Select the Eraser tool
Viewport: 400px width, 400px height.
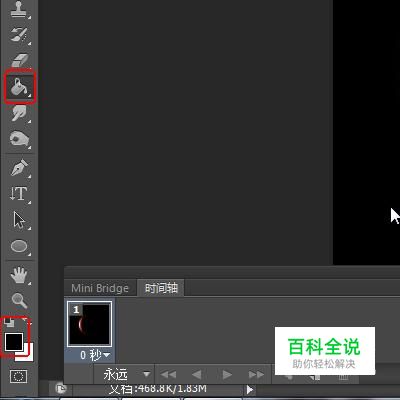tap(19, 60)
